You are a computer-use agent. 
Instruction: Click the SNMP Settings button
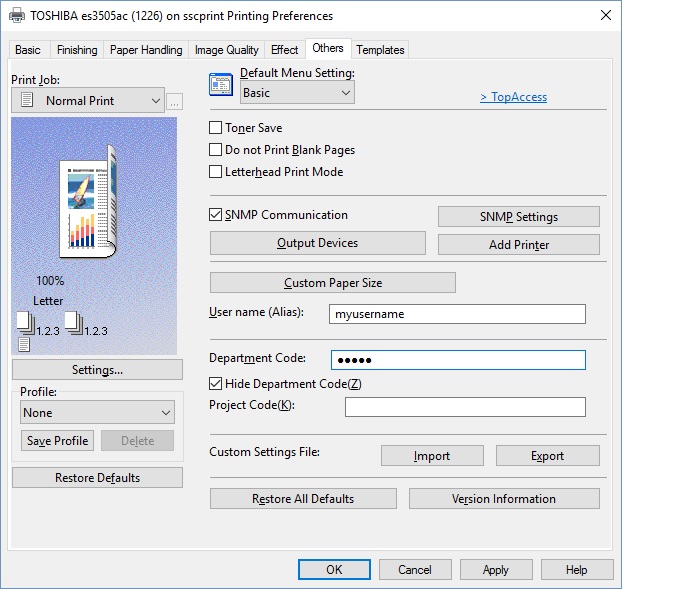click(519, 216)
